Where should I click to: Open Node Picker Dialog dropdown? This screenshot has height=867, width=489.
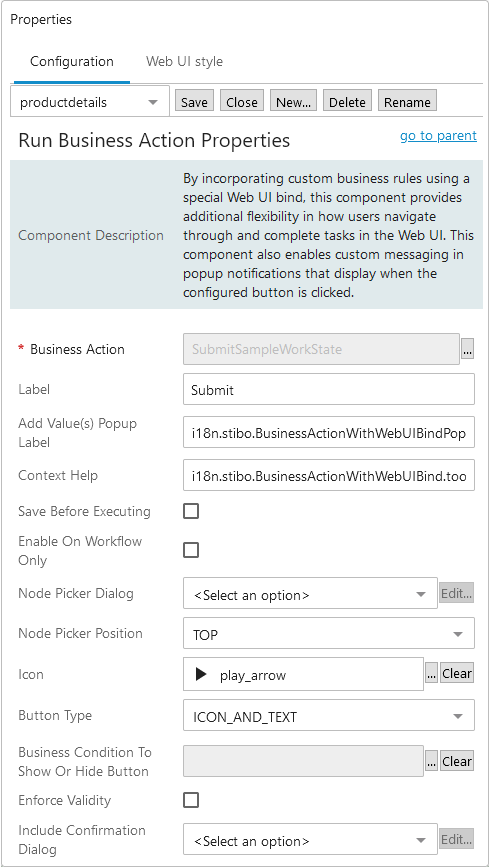tap(310, 594)
